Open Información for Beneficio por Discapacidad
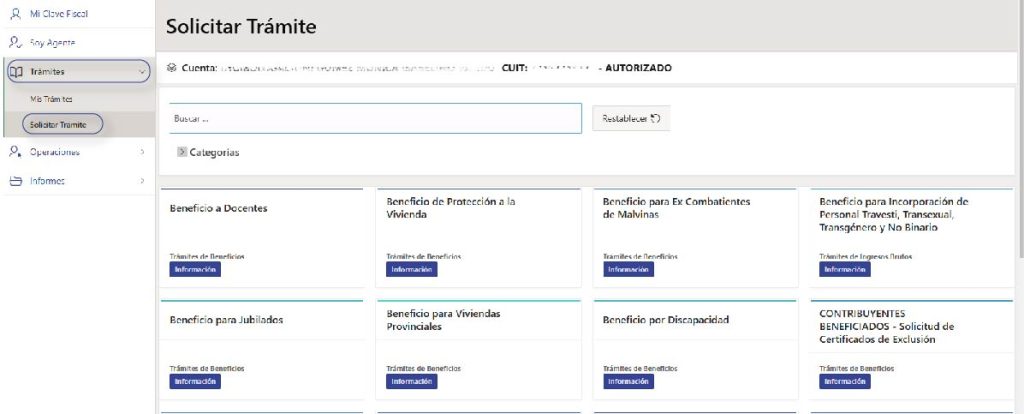Viewport: 1024px width, 414px height. pyautogui.click(x=628, y=381)
